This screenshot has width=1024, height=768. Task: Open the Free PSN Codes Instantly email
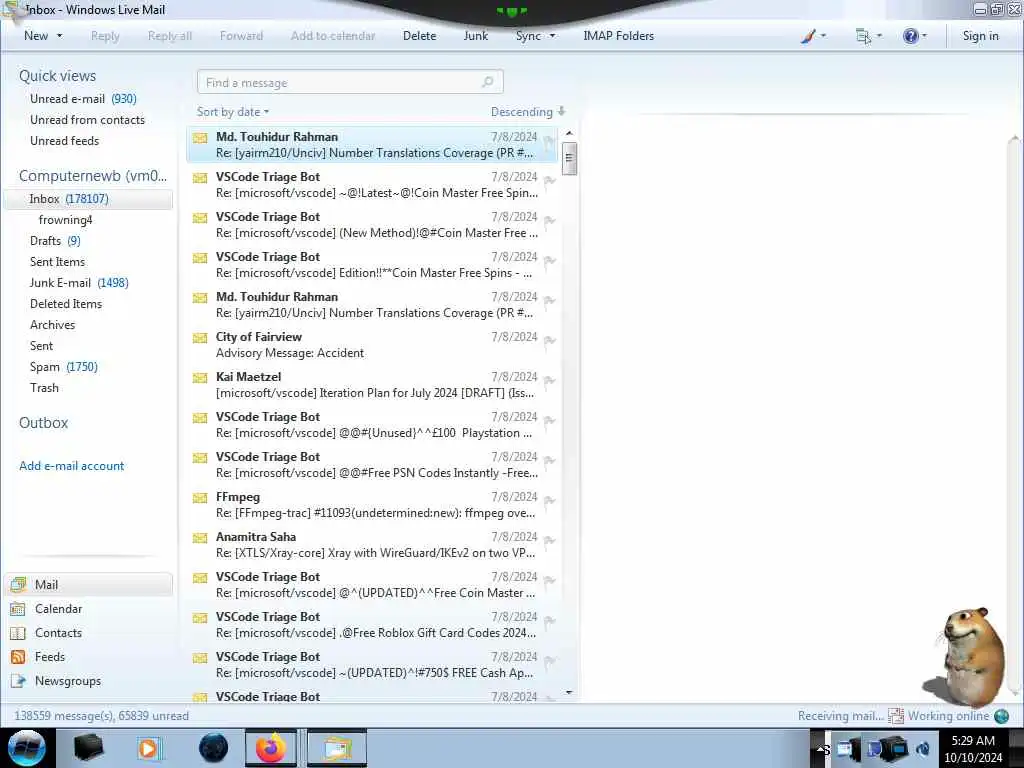point(372,464)
